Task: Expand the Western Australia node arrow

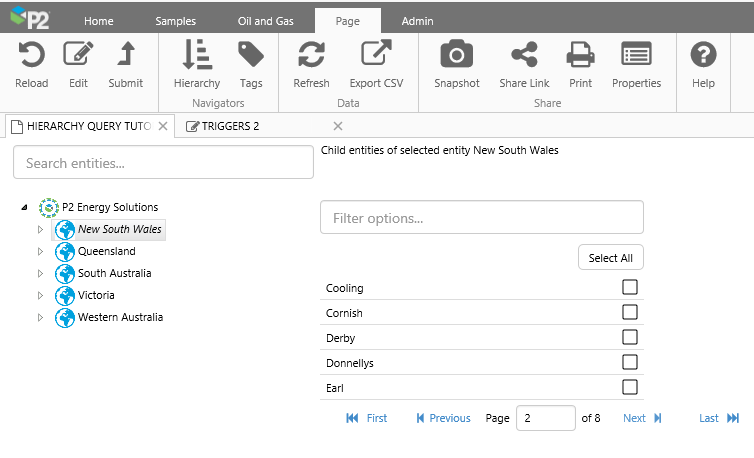Action: (41, 318)
